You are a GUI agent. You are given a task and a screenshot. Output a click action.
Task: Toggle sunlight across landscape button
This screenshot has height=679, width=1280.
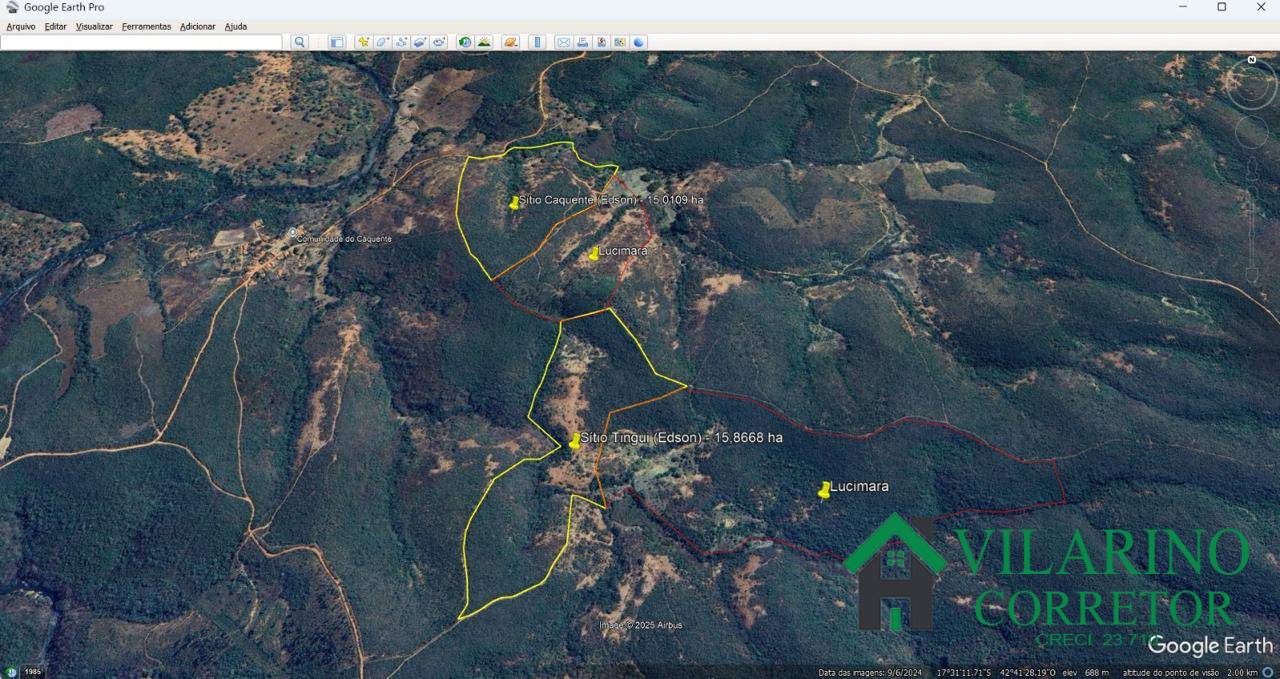click(x=484, y=42)
